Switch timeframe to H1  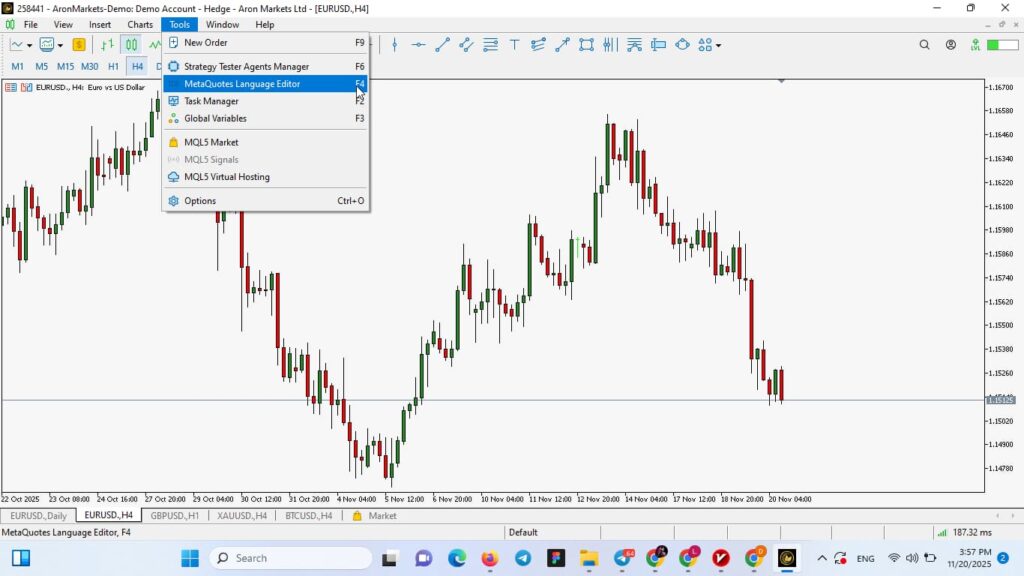pos(113,66)
